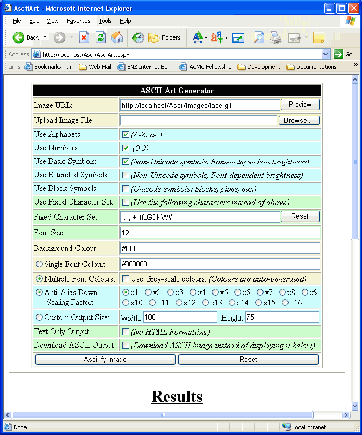
Task: Click the grey Forward arrow button
Action: (x=59, y=38)
